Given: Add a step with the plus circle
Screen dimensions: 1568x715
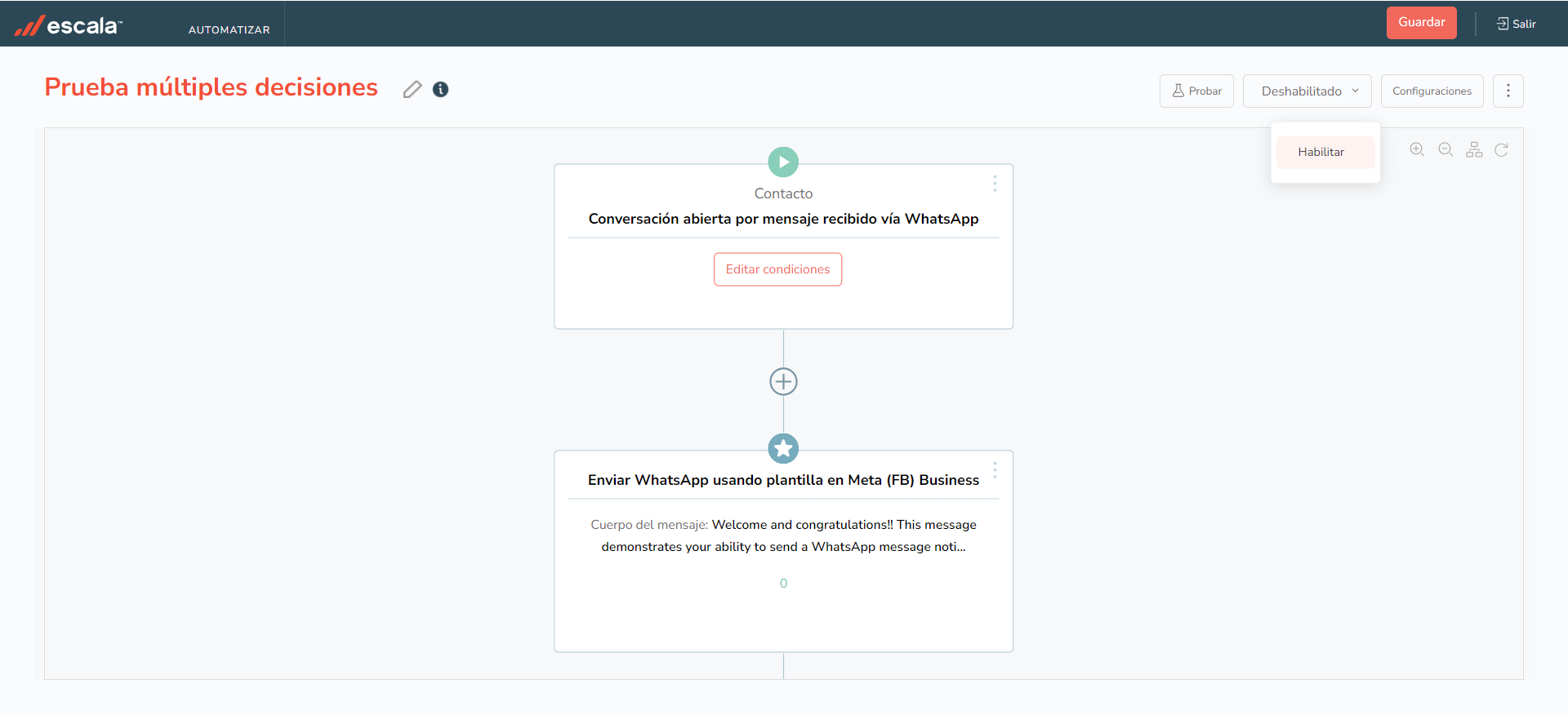Looking at the screenshot, I should tap(783, 381).
